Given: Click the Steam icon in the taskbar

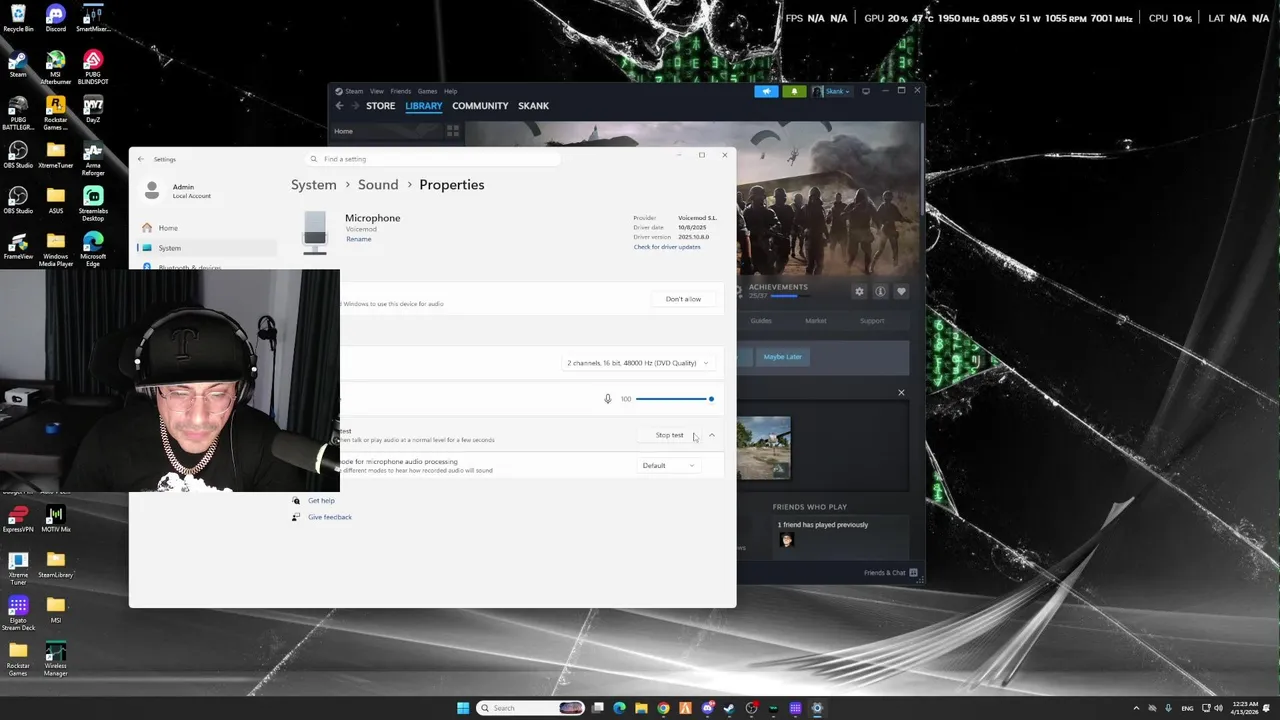Looking at the screenshot, I should tap(729, 708).
